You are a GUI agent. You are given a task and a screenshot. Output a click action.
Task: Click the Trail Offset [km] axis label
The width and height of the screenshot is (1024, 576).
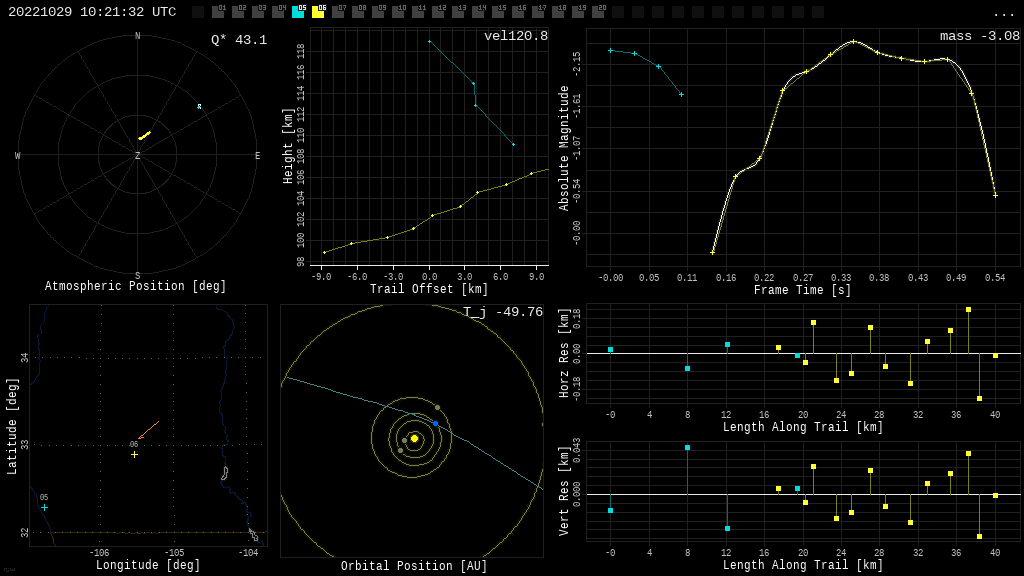tap(429, 289)
